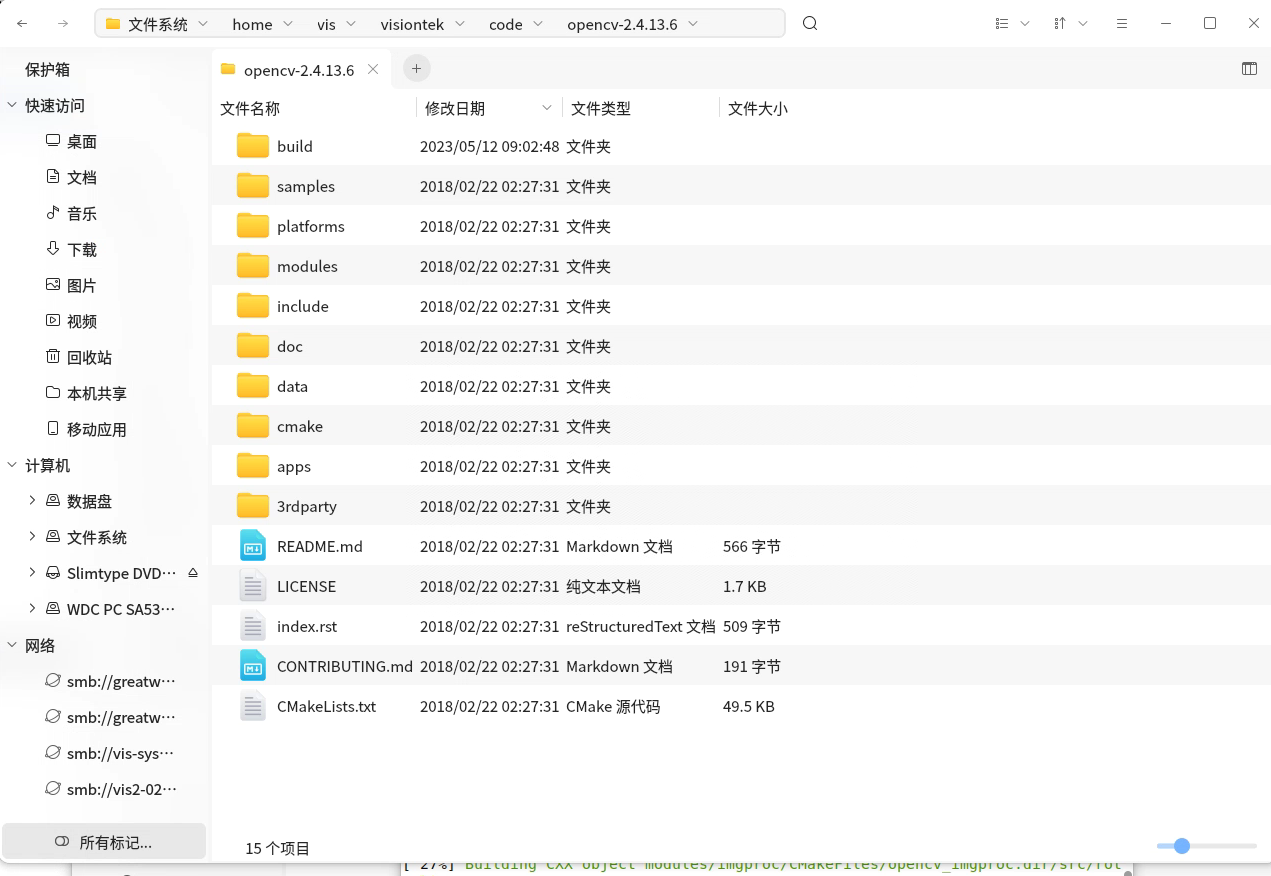Open dropdown after opencv-2.4.13.6 breadcrumb
Viewport: 1271px width, 876px height.
point(693,24)
